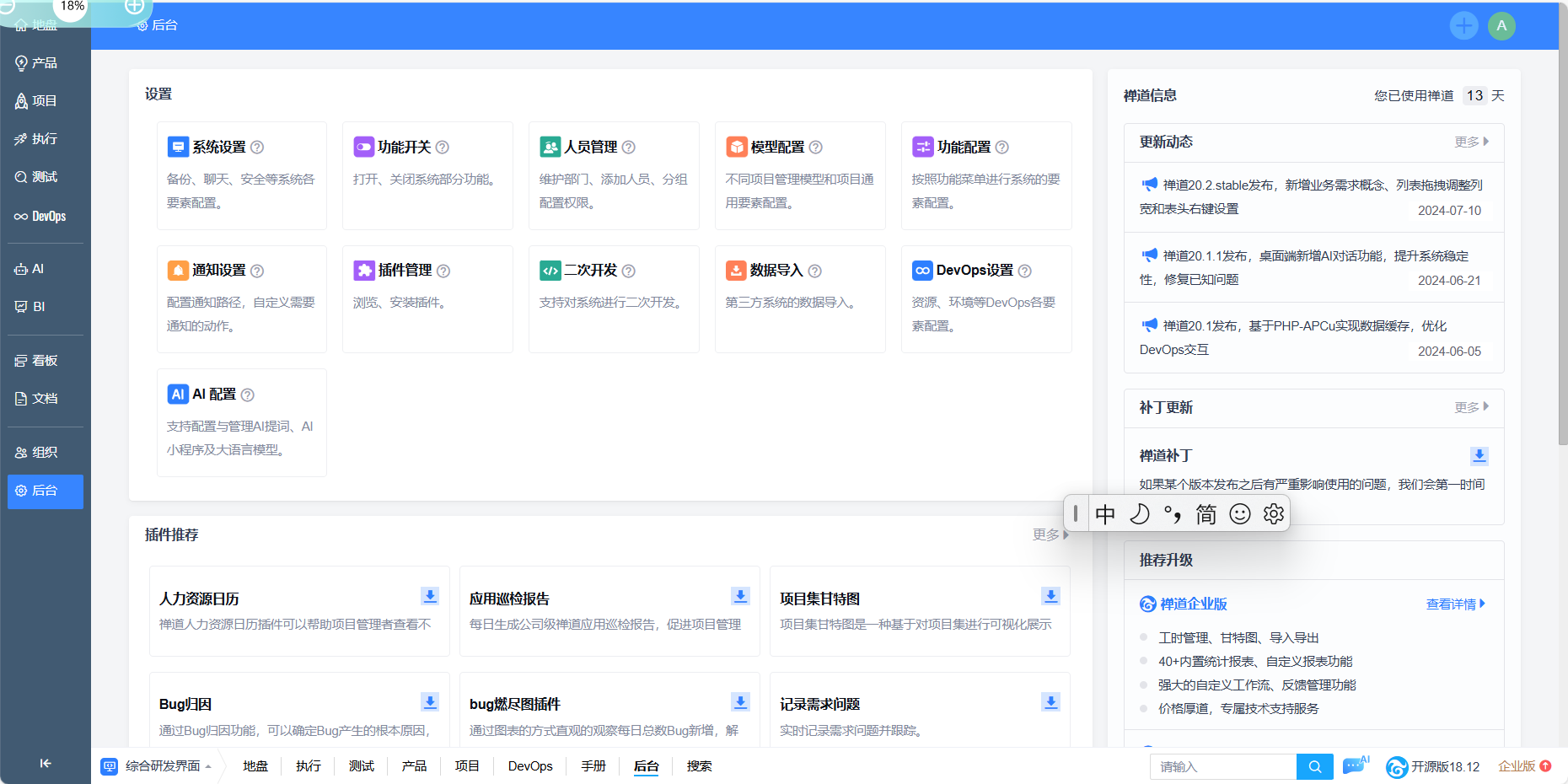Click the search magnifier button

(1315, 766)
